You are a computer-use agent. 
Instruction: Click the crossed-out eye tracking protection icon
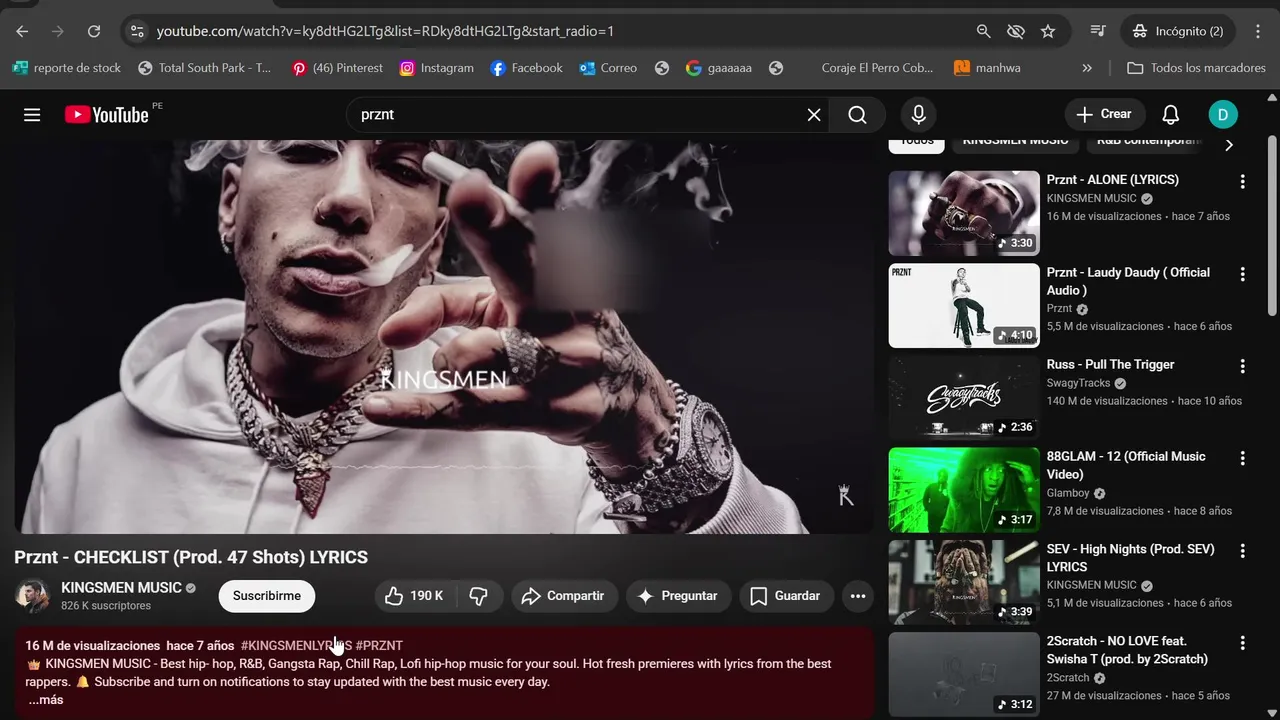pyautogui.click(x=1016, y=31)
